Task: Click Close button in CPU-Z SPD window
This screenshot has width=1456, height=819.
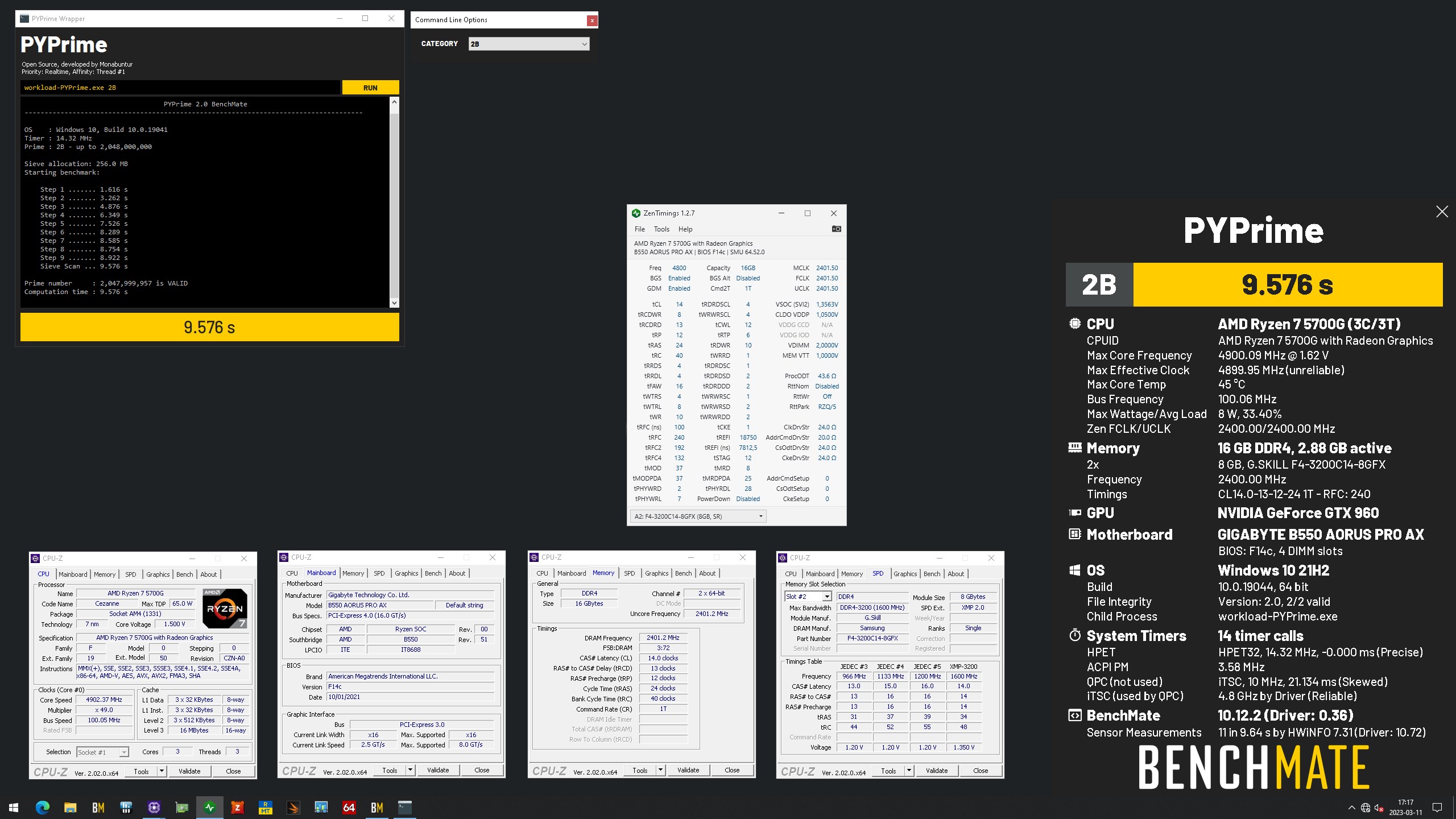Action: pyautogui.click(x=981, y=771)
